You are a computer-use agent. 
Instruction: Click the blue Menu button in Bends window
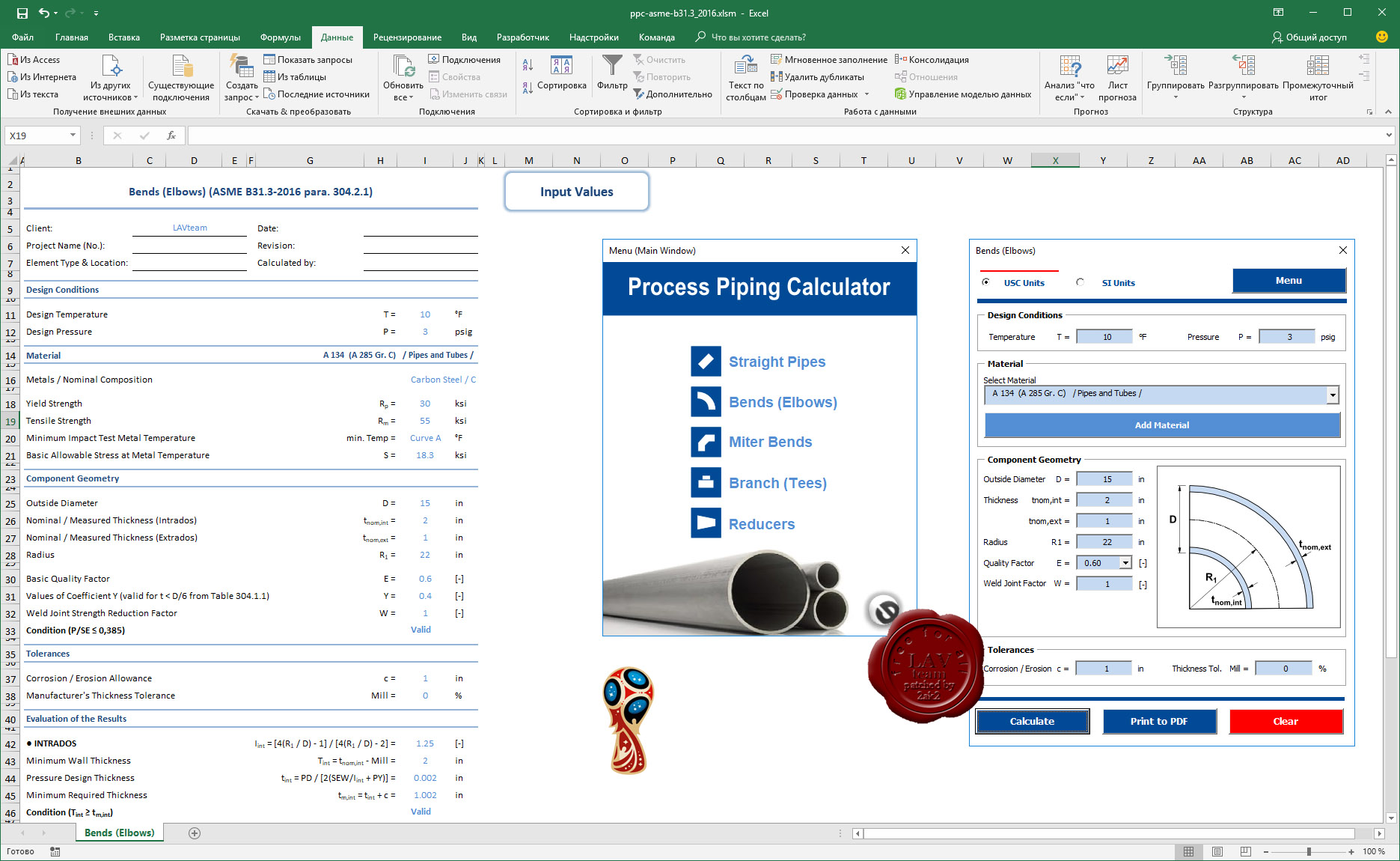pyautogui.click(x=1289, y=281)
